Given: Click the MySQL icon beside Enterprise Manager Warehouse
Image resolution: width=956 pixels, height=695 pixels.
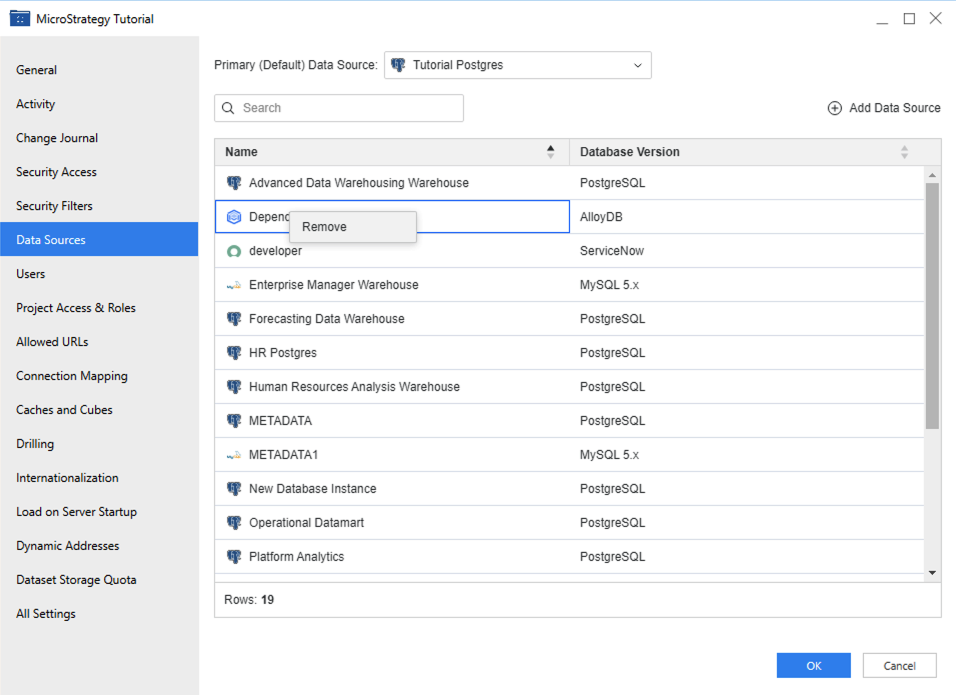Looking at the screenshot, I should tap(234, 285).
